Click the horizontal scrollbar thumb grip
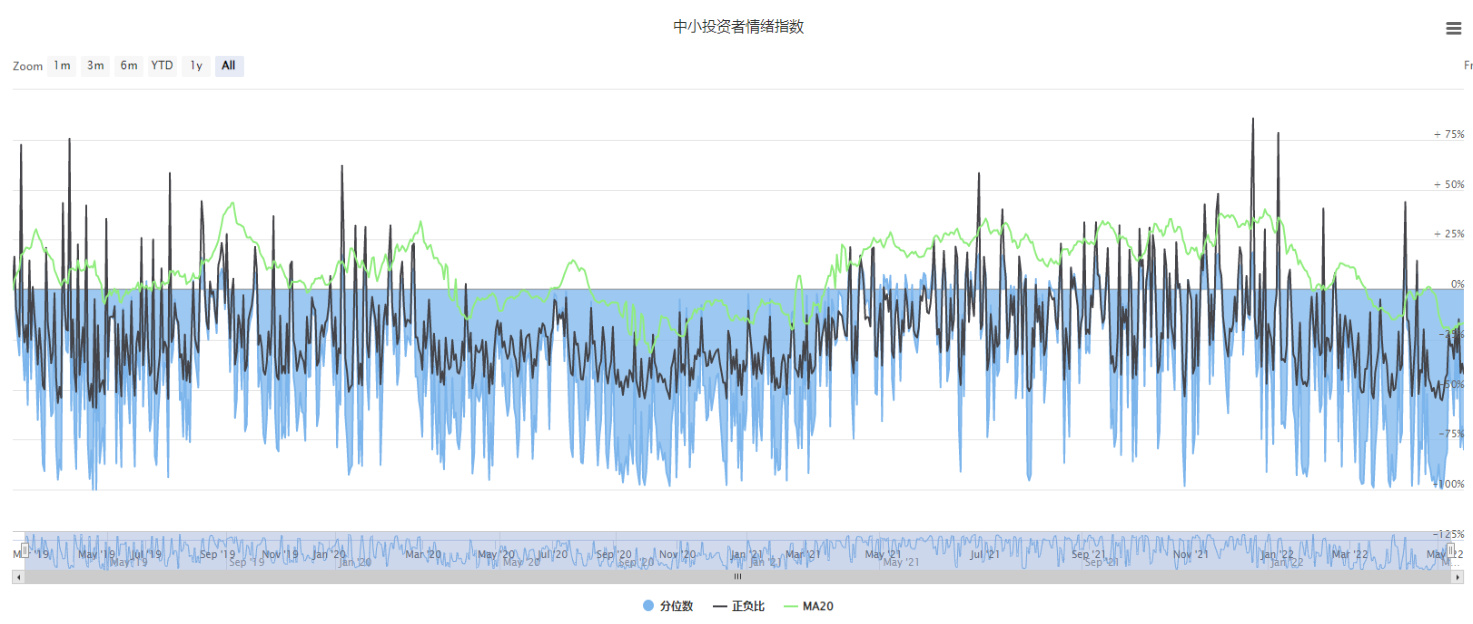This screenshot has height=624, width=1473. (x=738, y=577)
